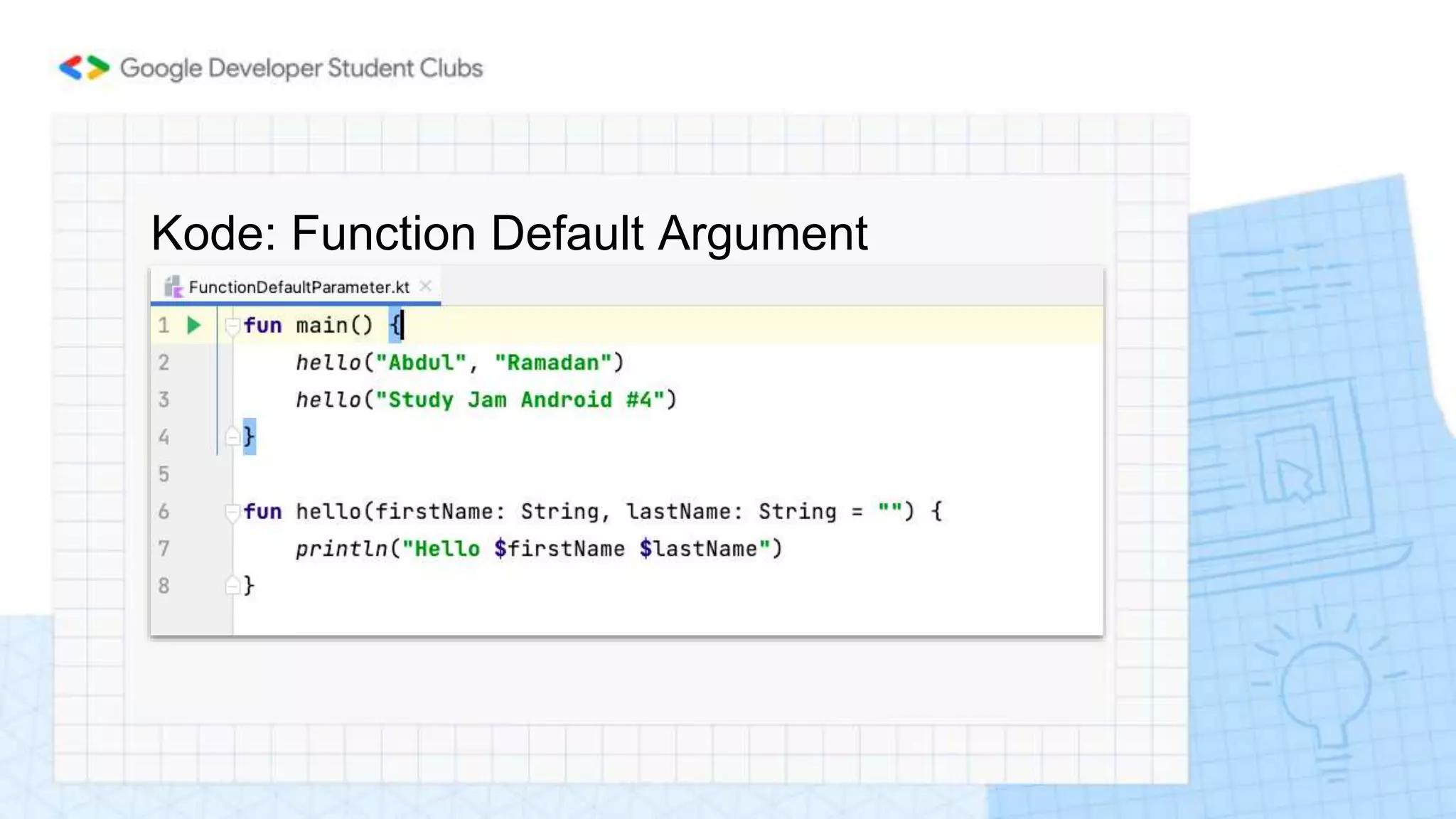Image resolution: width=1456 pixels, height=819 pixels.
Task: Close the FunctionDefaultParameter.kt tab
Action: tap(425, 286)
